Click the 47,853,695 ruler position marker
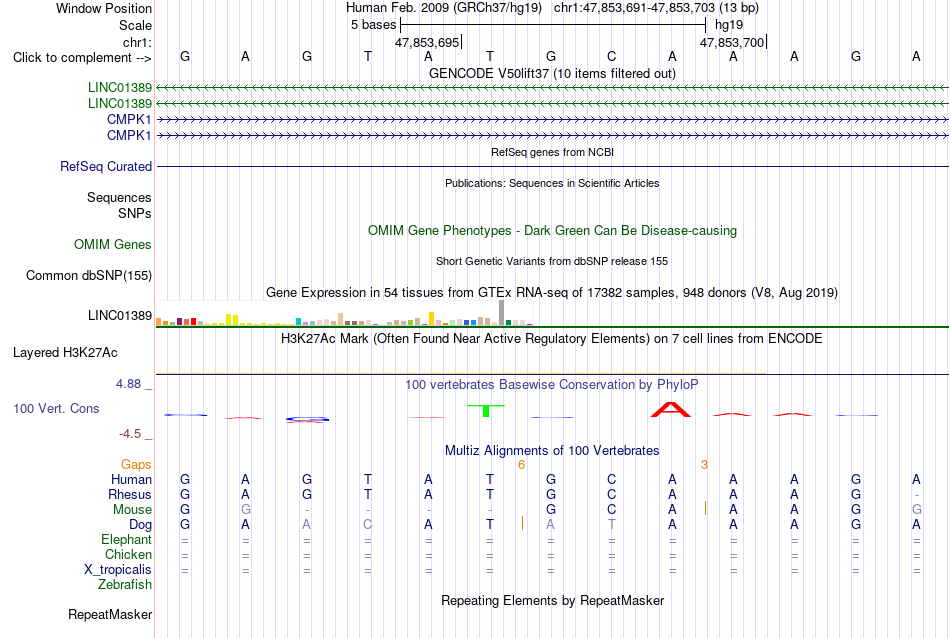This screenshot has width=950, height=638. 427,42
